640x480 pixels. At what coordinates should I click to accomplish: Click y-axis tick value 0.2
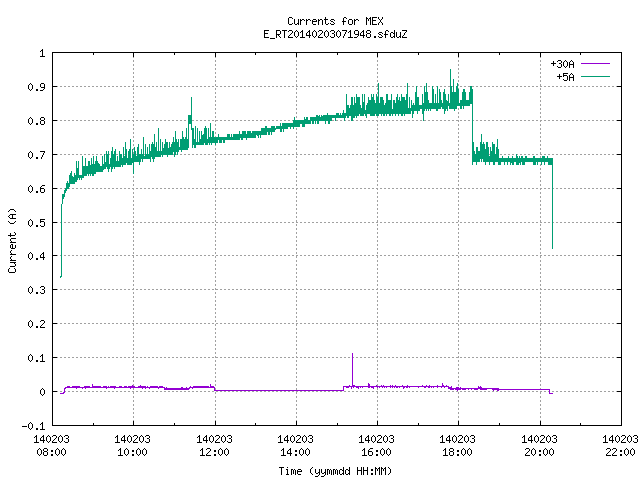tap(36, 324)
